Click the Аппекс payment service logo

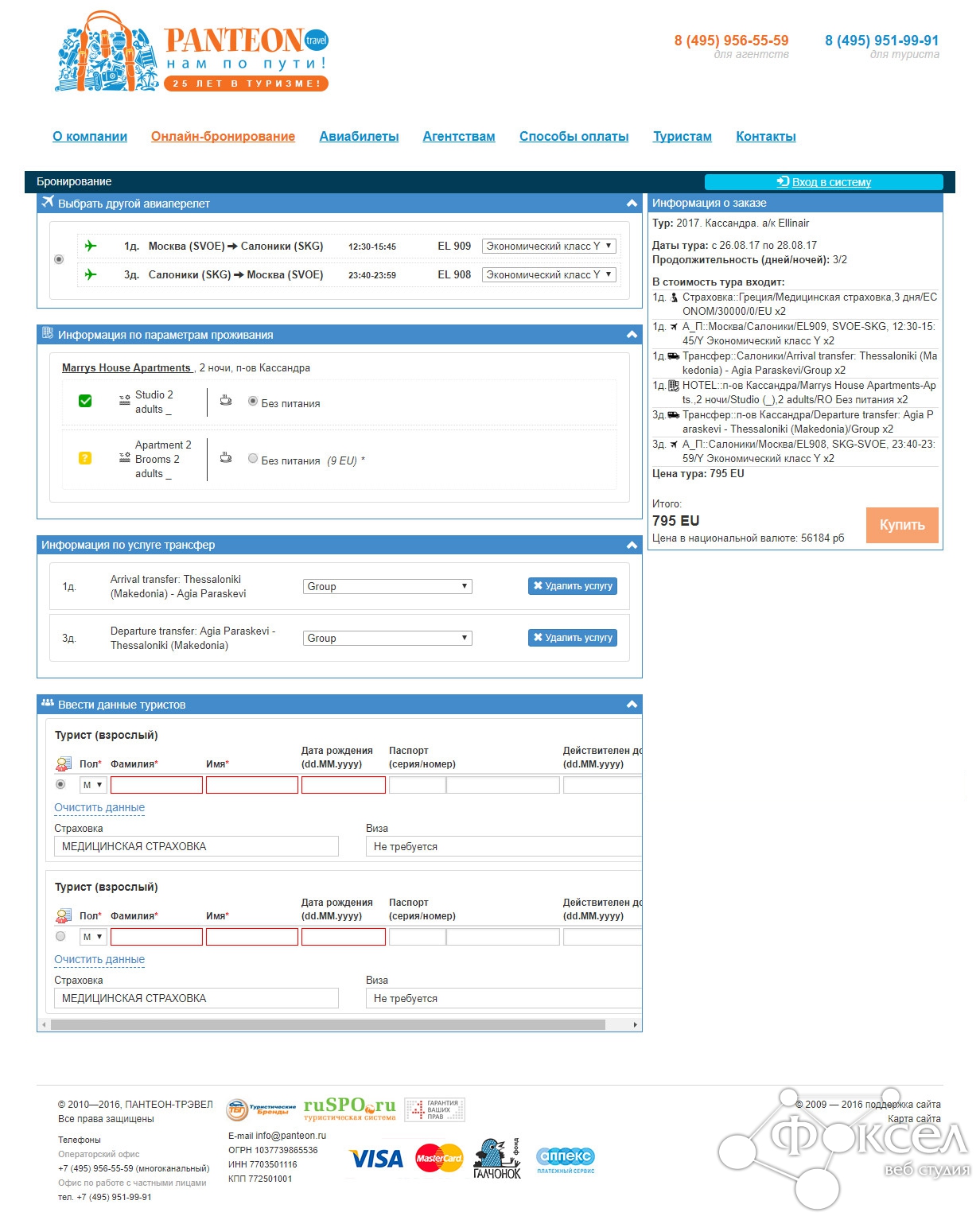pos(566,1160)
